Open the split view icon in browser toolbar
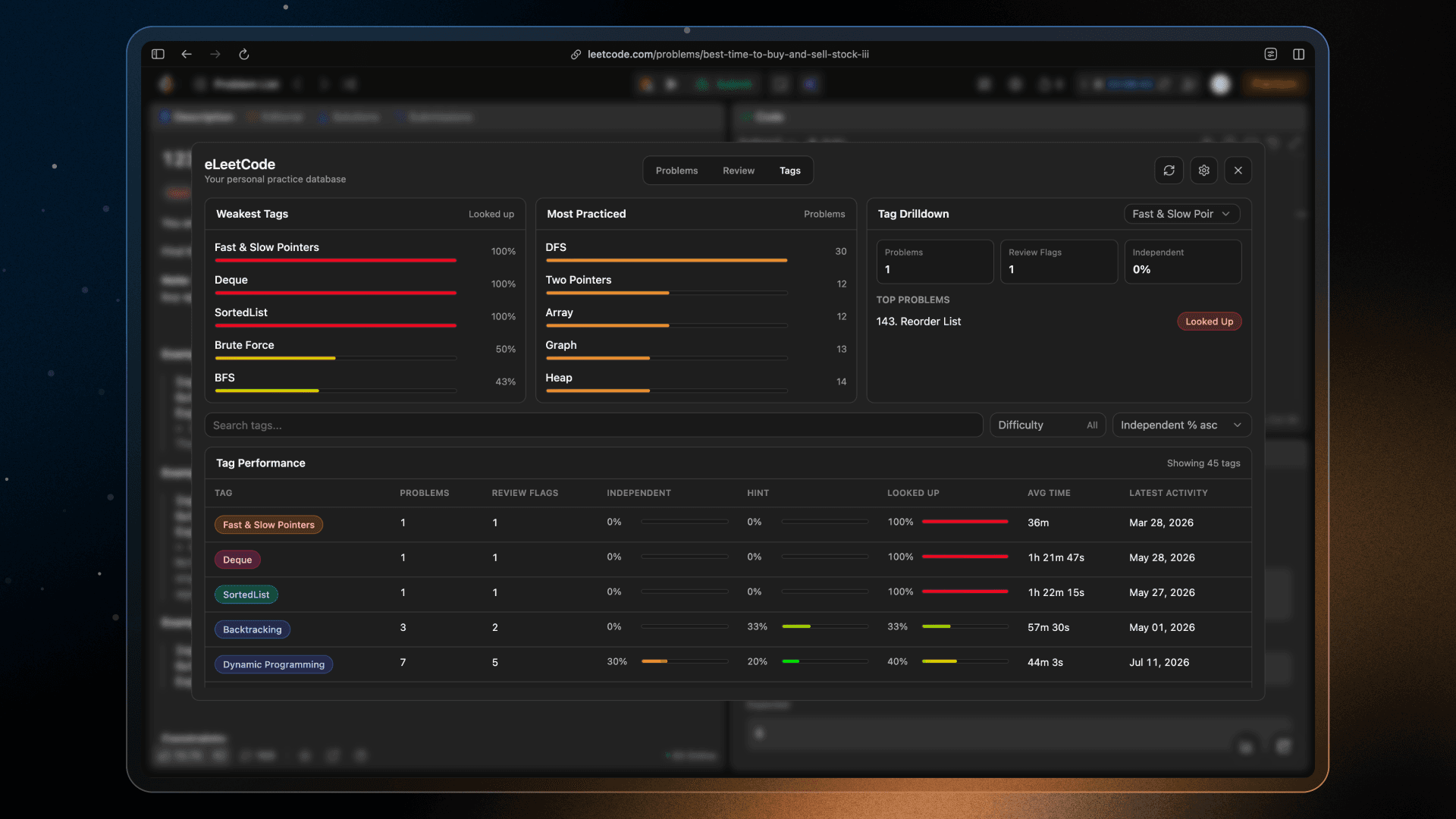The height and width of the screenshot is (819, 1456). (x=1299, y=54)
